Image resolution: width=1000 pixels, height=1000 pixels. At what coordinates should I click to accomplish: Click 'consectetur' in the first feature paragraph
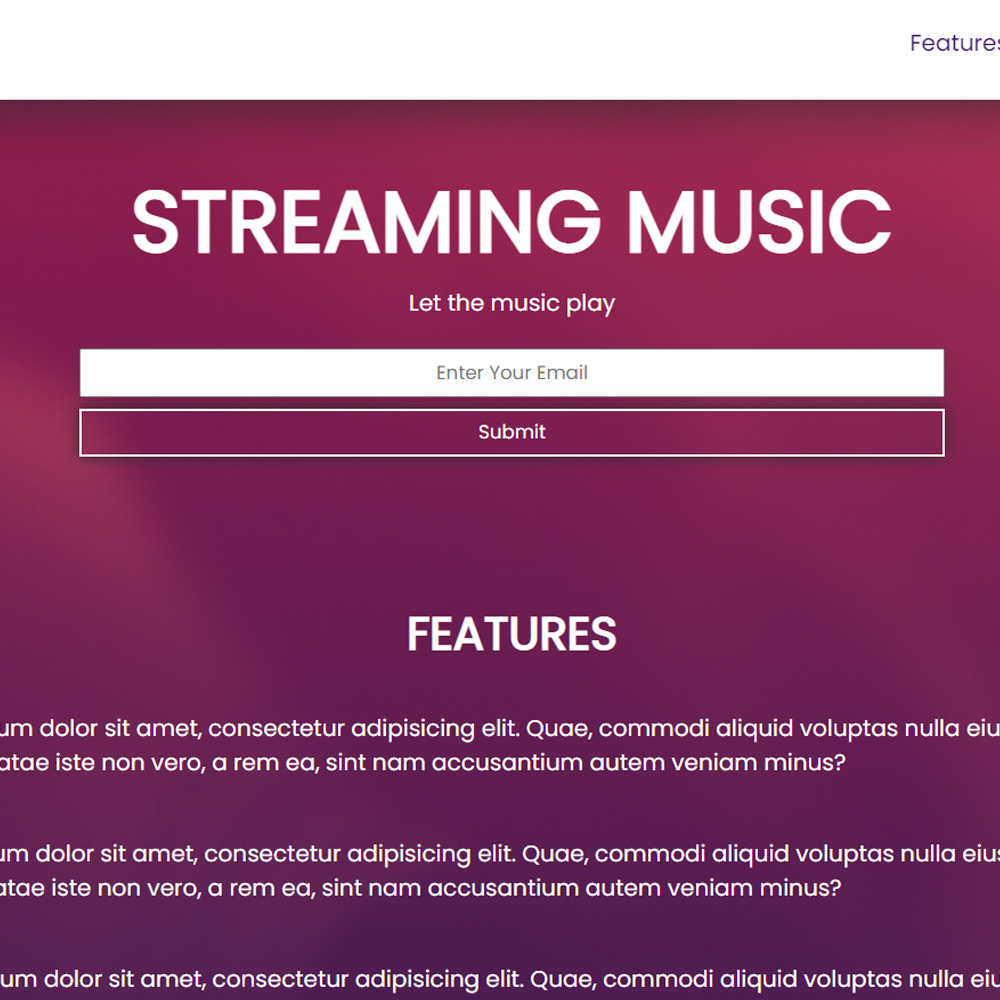coord(277,728)
